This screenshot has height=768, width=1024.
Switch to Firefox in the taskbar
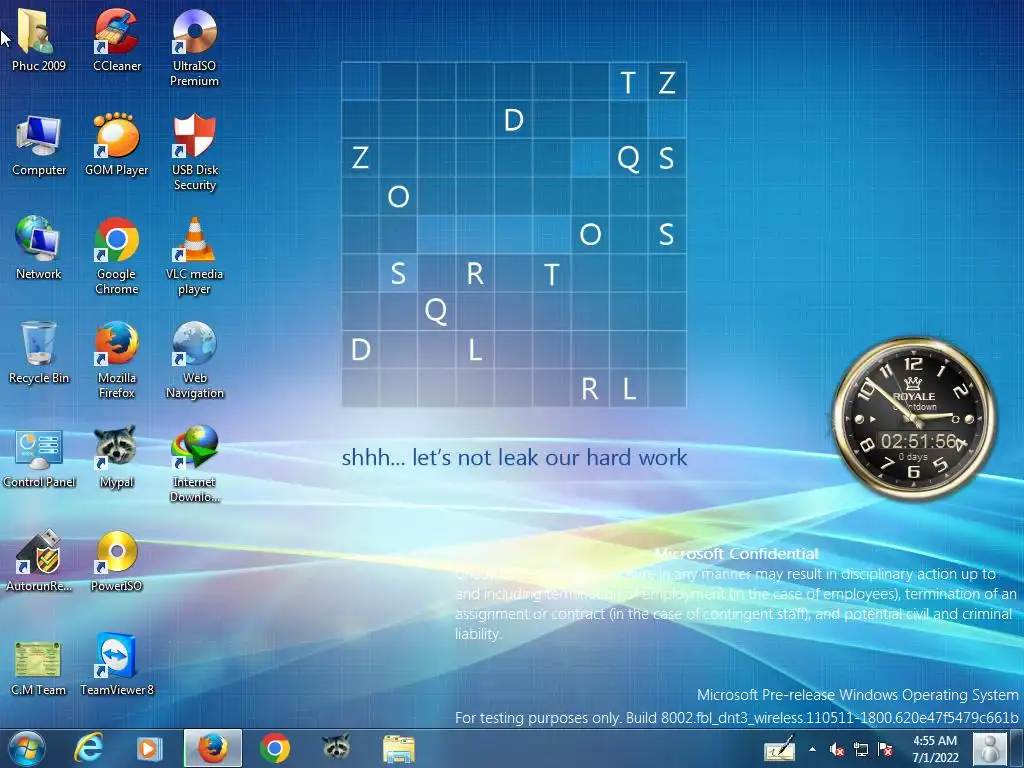(x=213, y=748)
